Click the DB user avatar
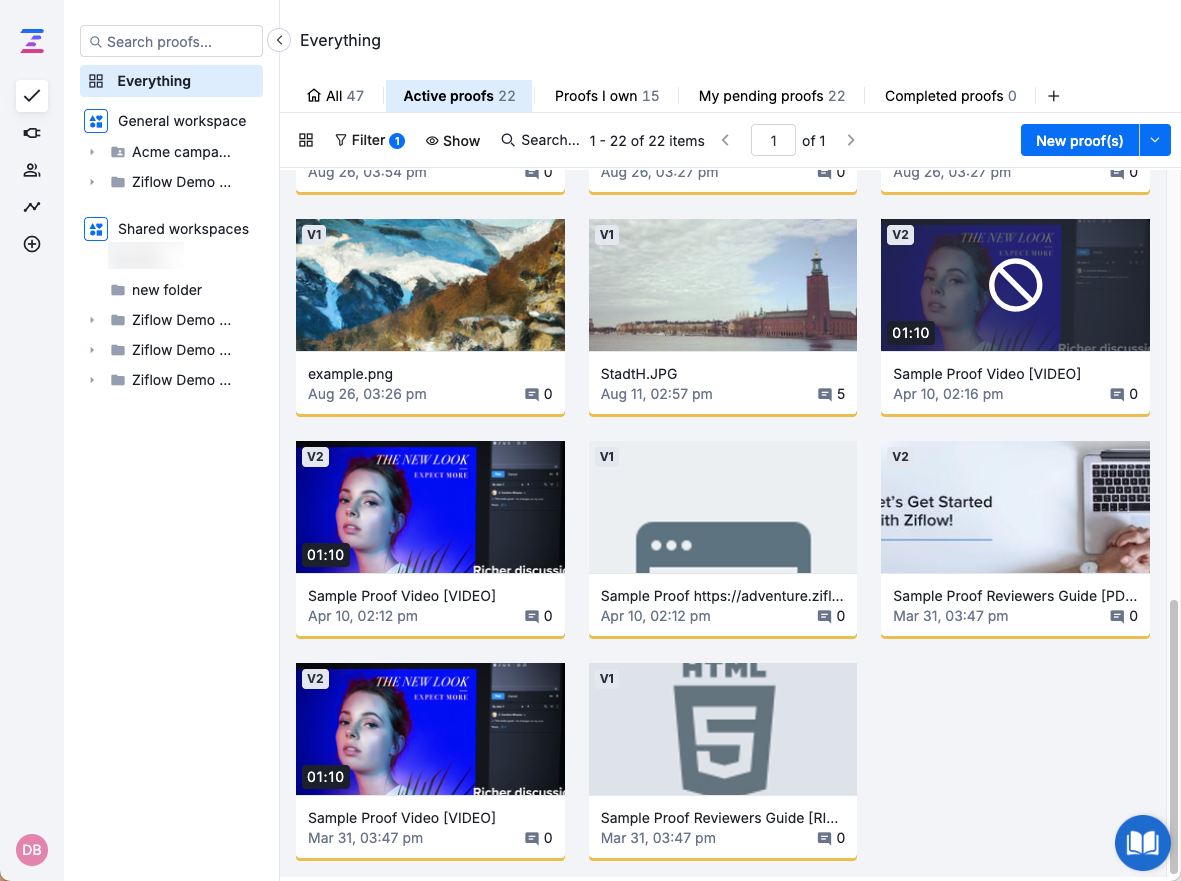The height and width of the screenshot is (881, 1181). click(32, 849)
